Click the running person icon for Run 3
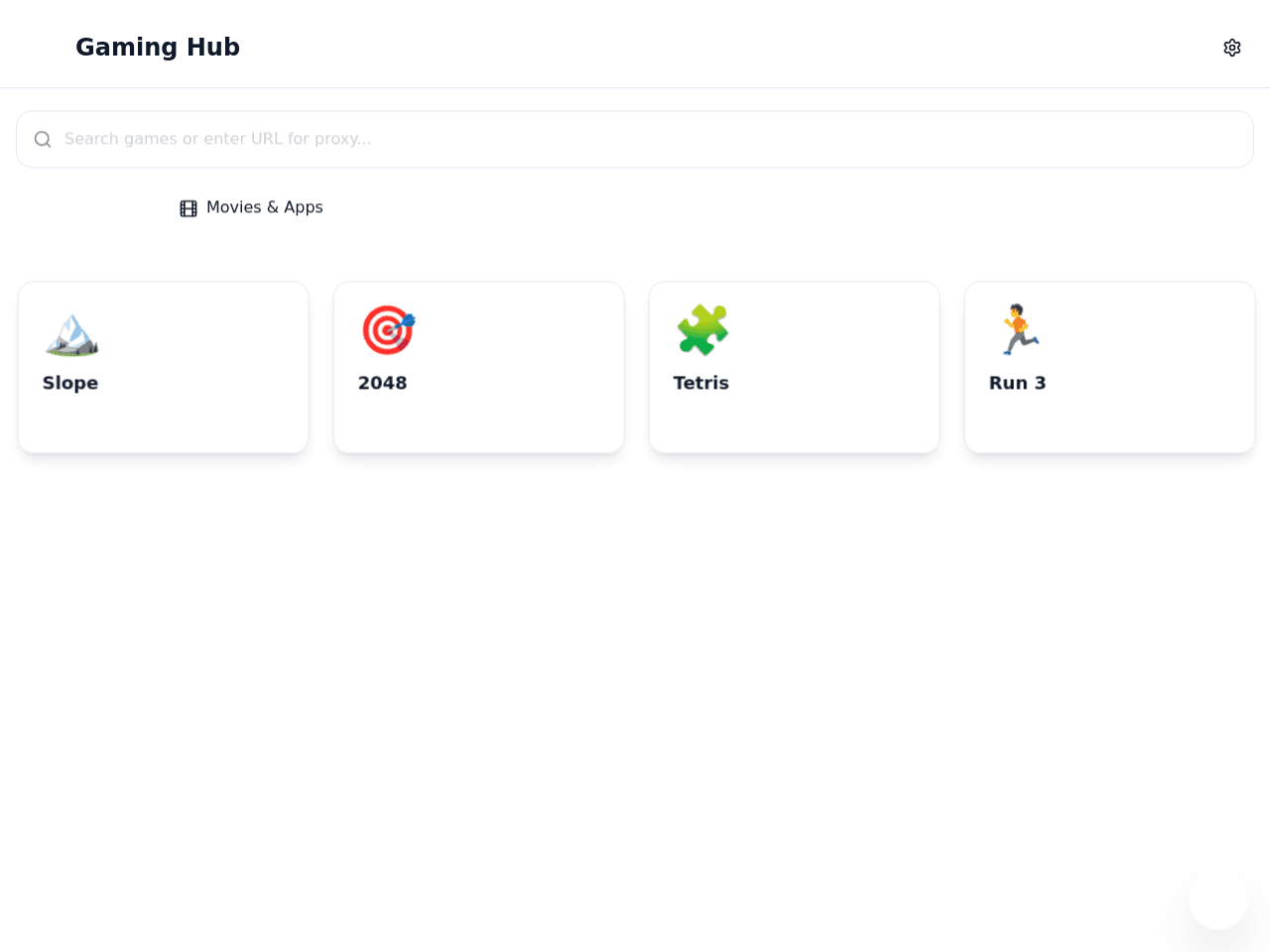Viewport: 1270px width, 952px height. pyautogui.click(x=1019, y=331)
